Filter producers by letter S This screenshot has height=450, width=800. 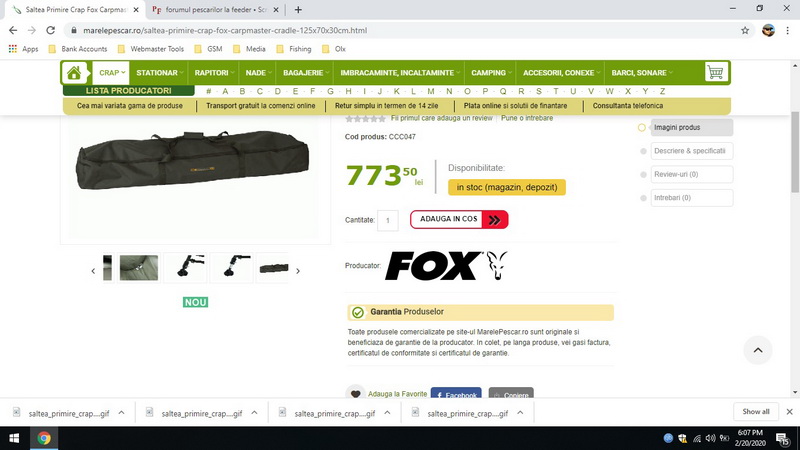[539, 91]
